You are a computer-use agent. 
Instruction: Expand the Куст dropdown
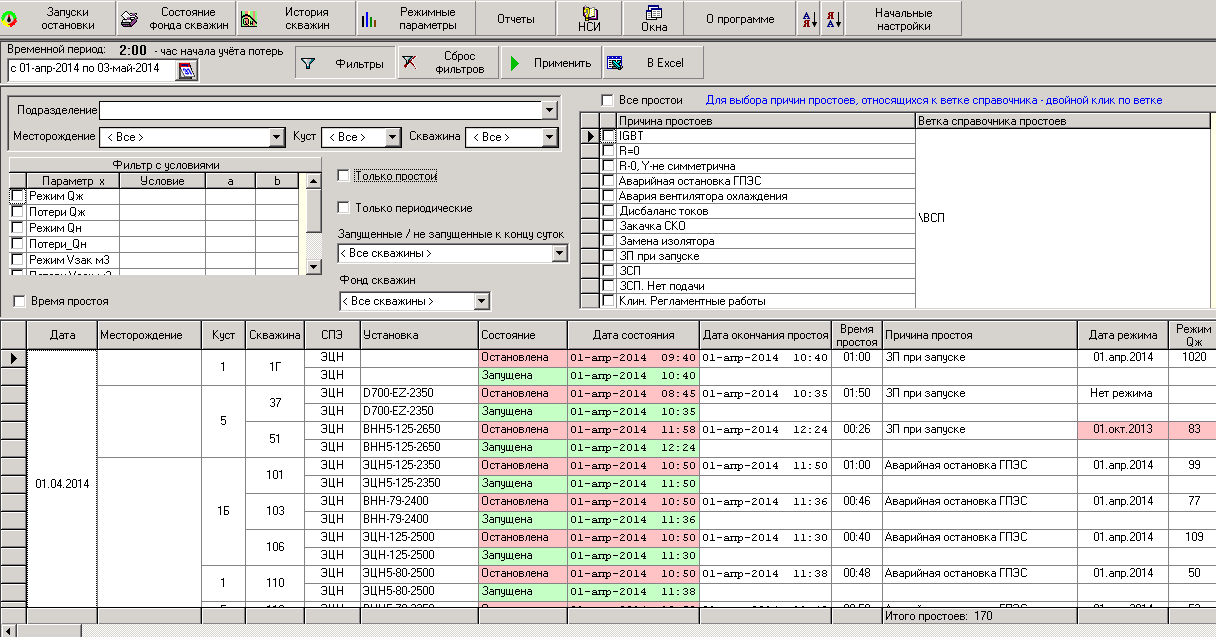click(x=393, y=137)
